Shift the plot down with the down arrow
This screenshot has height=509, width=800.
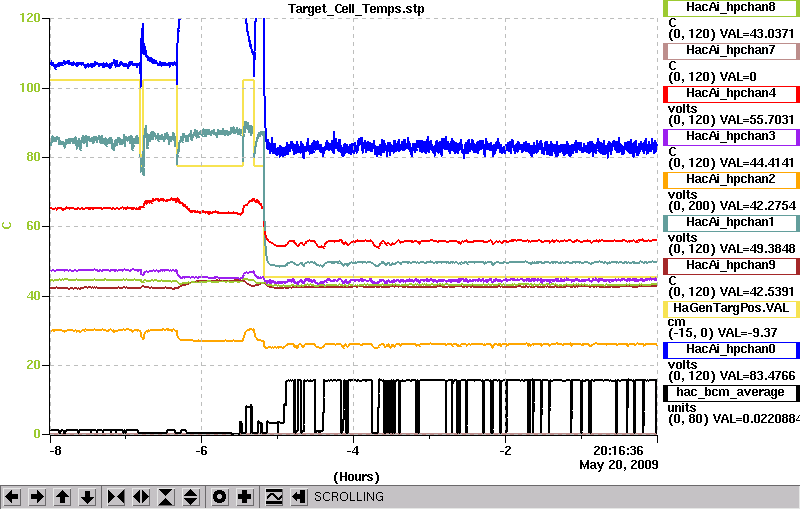tap(88, 496)
